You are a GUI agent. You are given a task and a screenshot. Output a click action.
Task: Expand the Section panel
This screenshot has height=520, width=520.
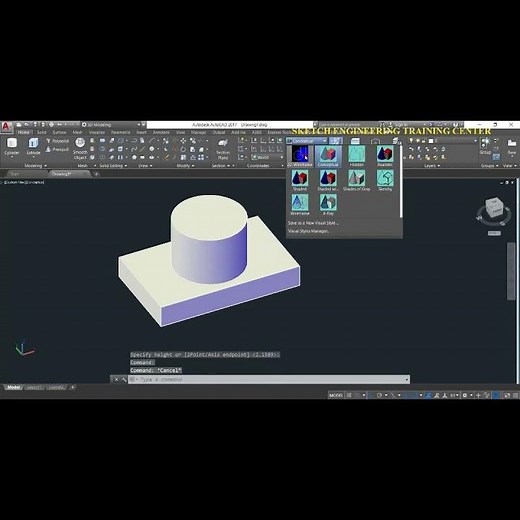click(x=221, y=166)
